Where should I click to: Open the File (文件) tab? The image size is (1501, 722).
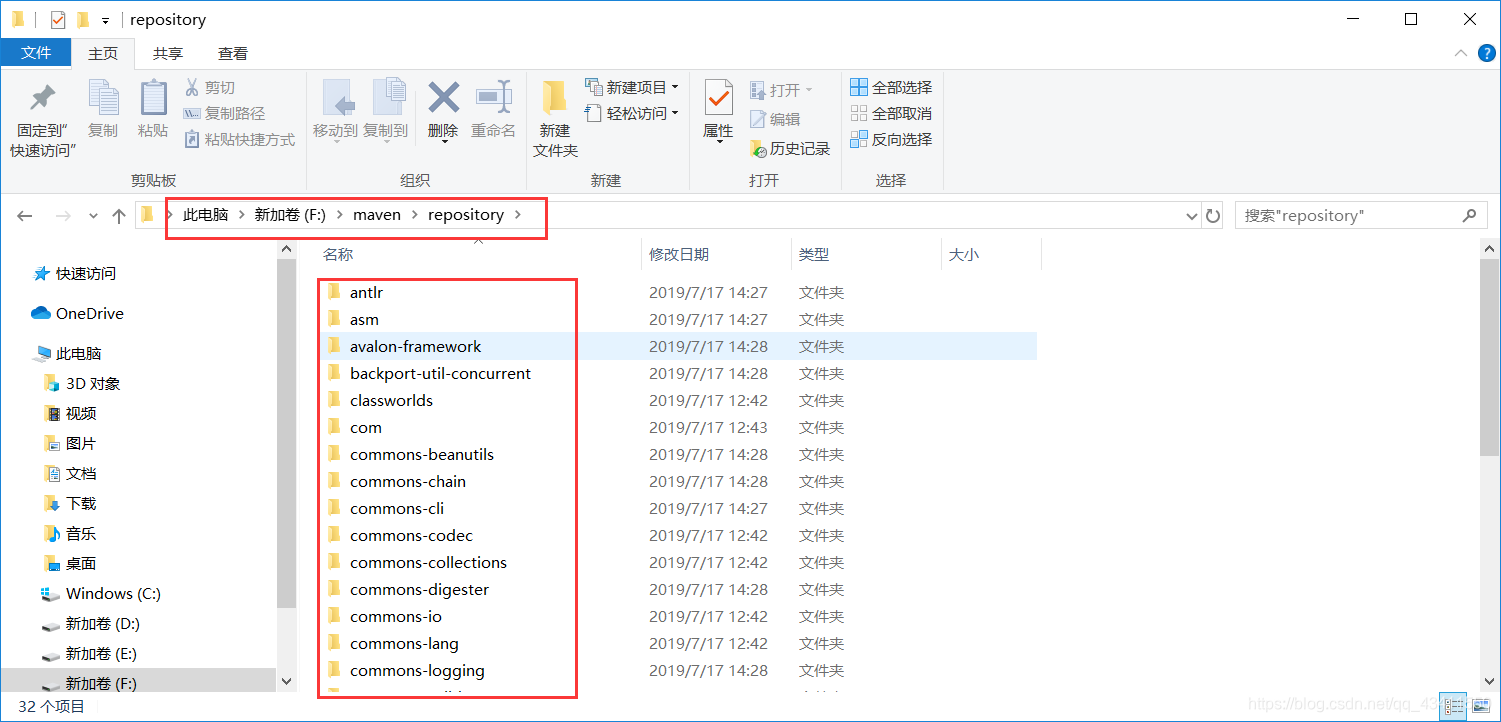(36, 53)
